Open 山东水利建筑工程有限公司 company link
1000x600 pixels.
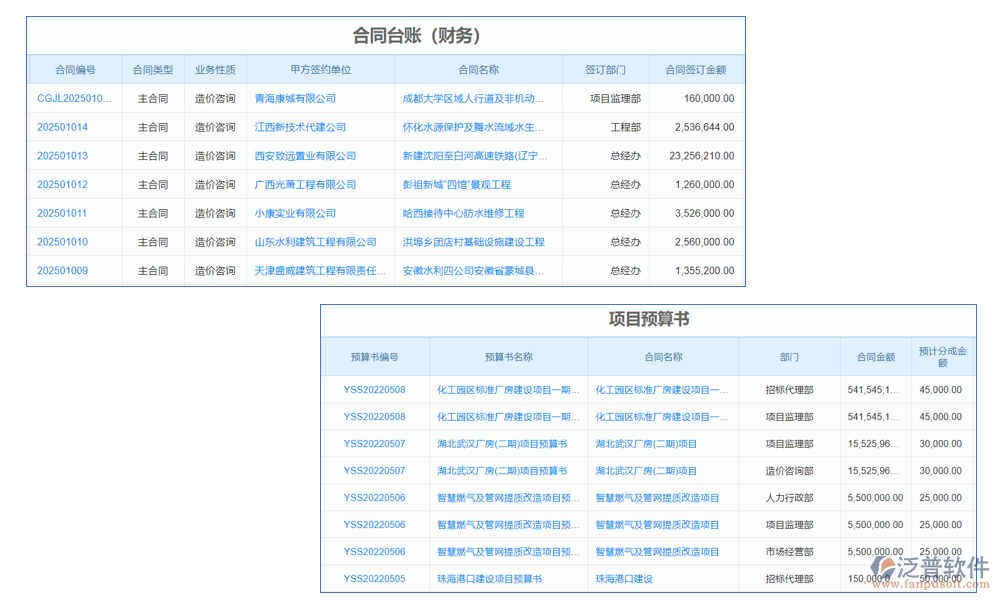pyautogui.click(x=316, y=241)
